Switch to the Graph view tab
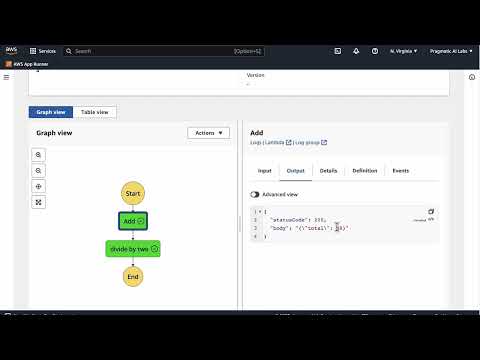 (51, 112)
